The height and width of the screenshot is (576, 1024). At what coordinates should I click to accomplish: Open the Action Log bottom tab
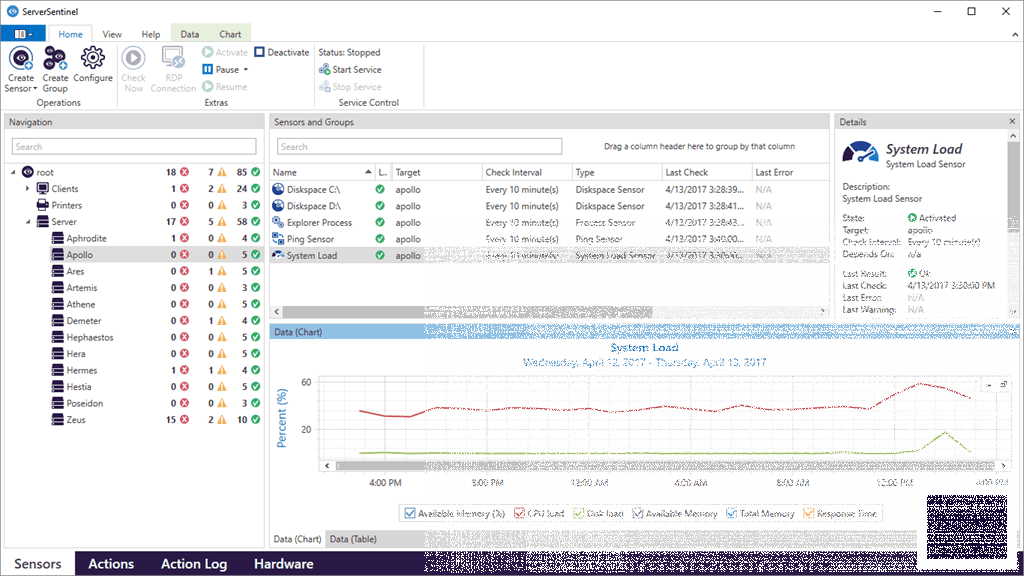click(194, 564)
